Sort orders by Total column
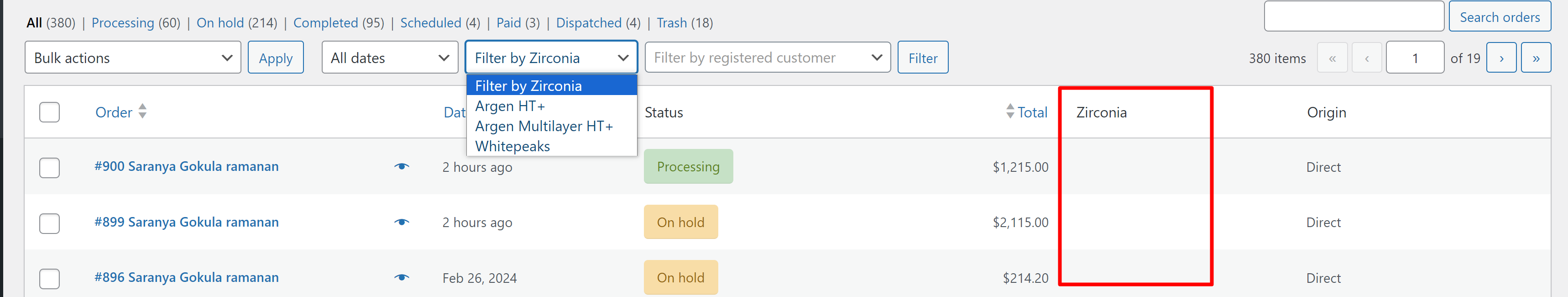 point(1032,112)
